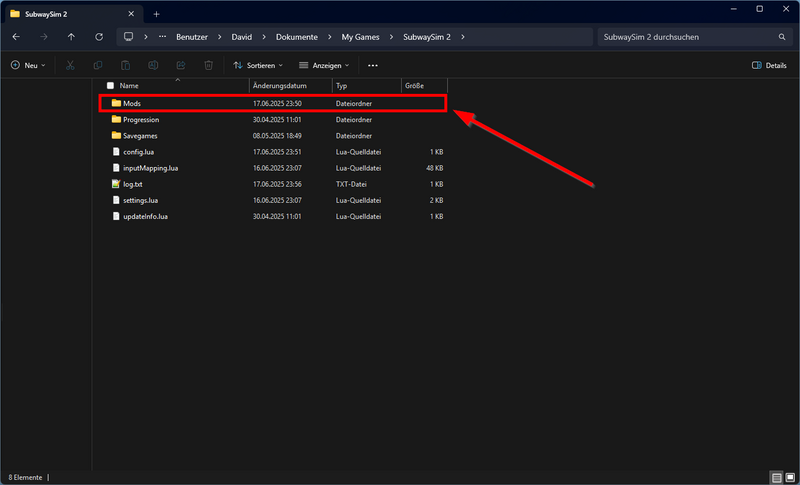Screen dimensions: 800x485
Task: Open the Sortieren dropdown
Action: pos(258,65)
